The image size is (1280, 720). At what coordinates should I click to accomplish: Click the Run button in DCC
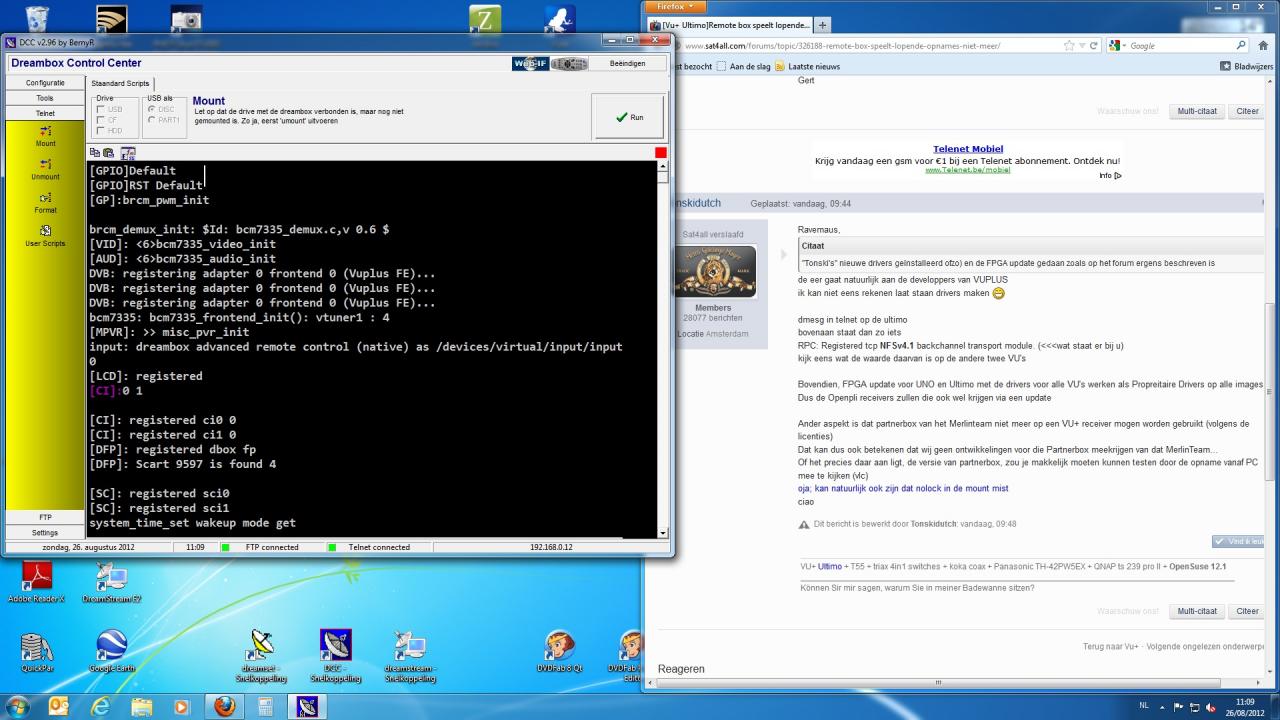click(x=629, y=117)
